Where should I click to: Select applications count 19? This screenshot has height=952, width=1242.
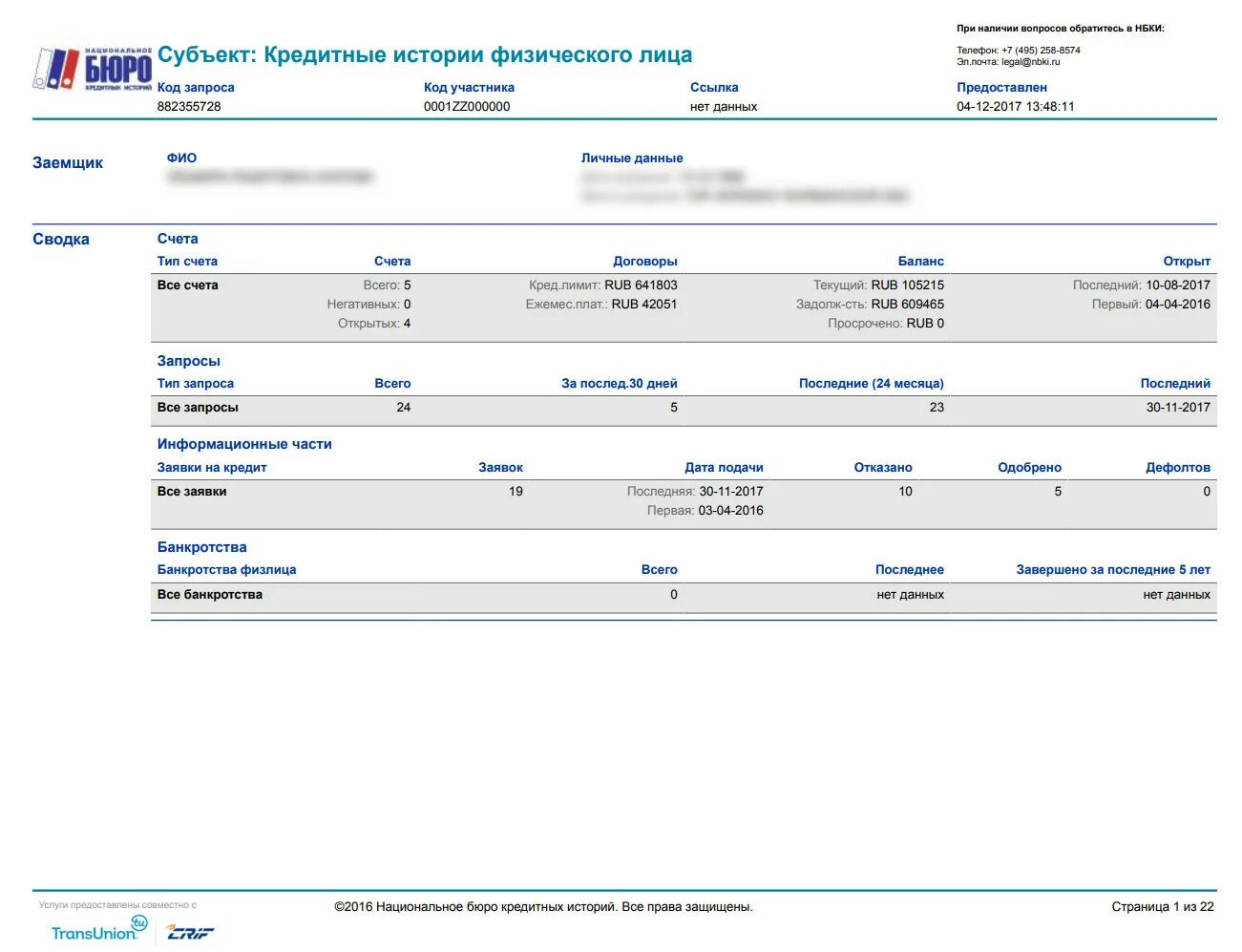click(x=516, y=491)
